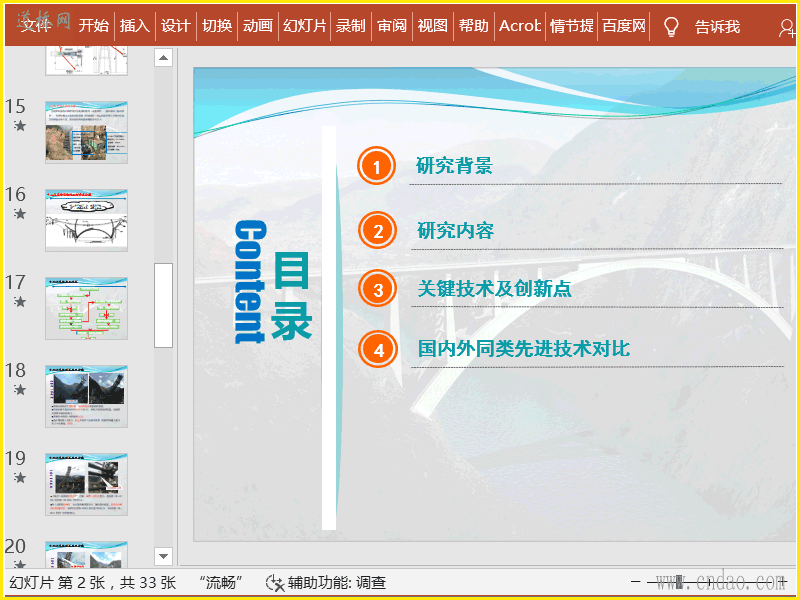Select slide 19 thumbnail

click(x=86, y=484)
